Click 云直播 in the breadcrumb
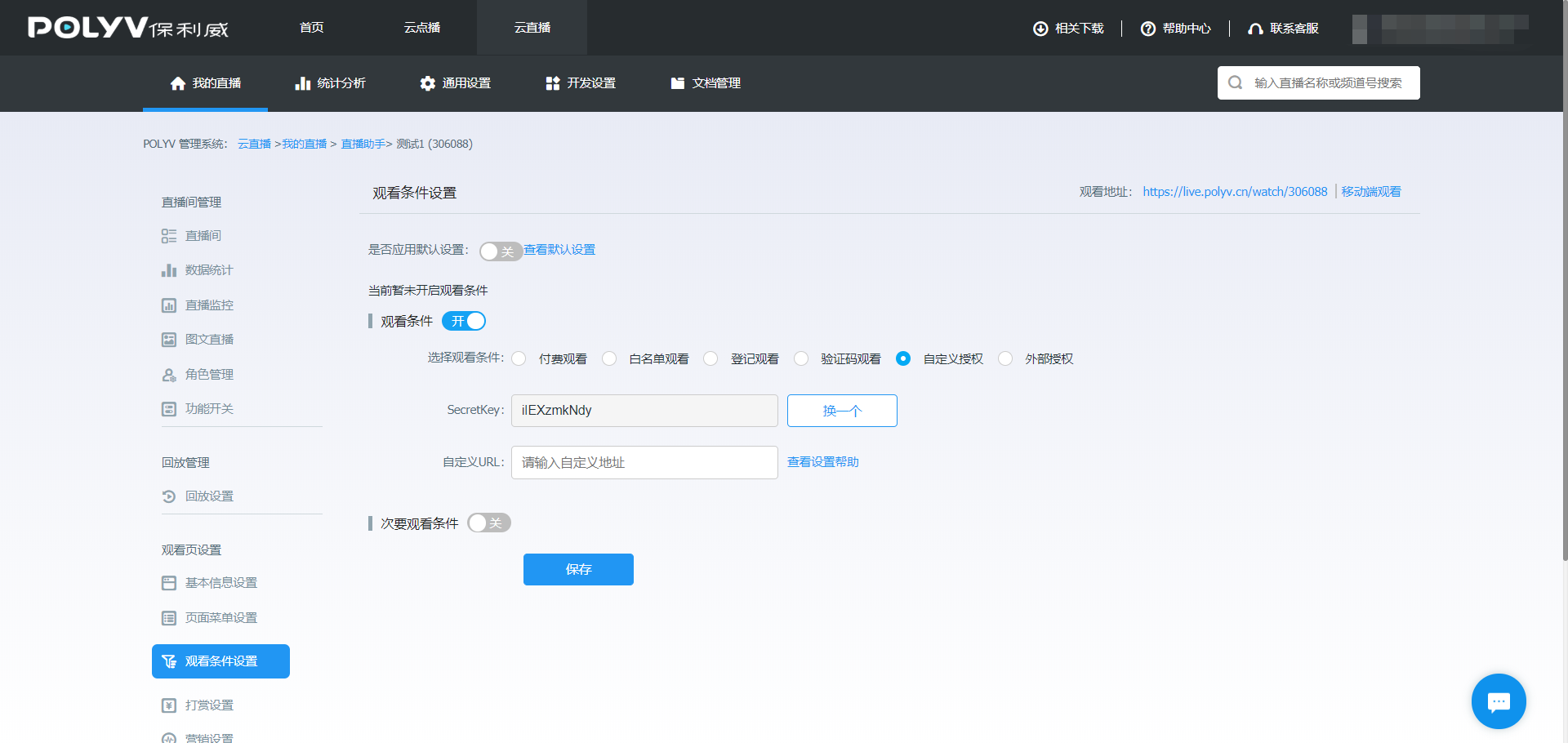The width and height of the screenshot is (1568, 743). pyautogui.click(x=254, y=144)
